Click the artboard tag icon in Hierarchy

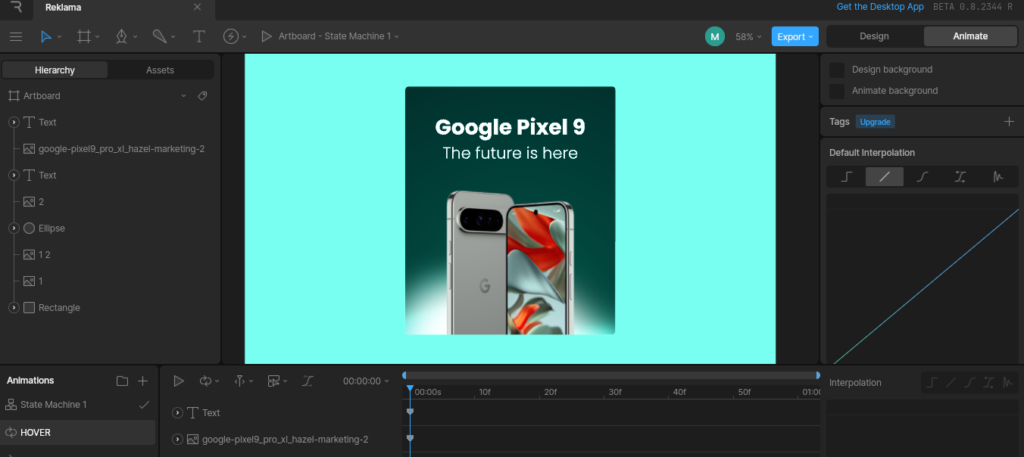coord(202,95)
